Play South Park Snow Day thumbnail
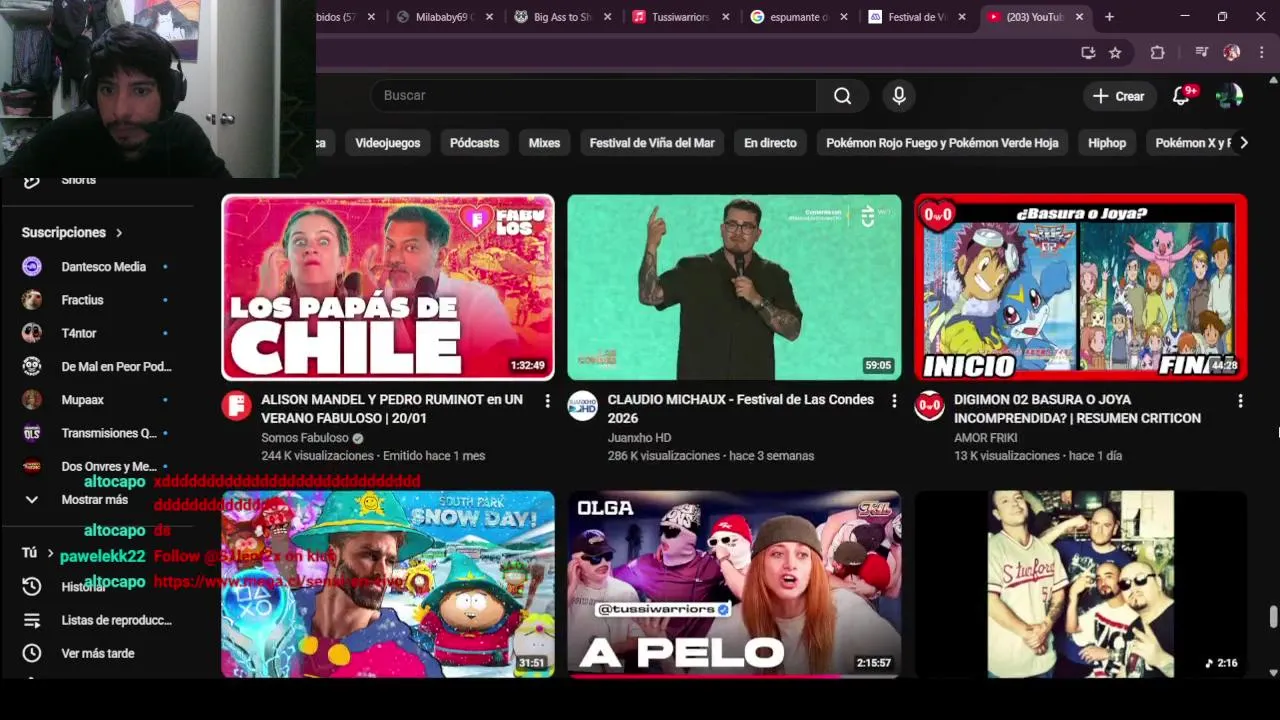The width and height of the screenshot is (1280, 720). coord(388,584)
